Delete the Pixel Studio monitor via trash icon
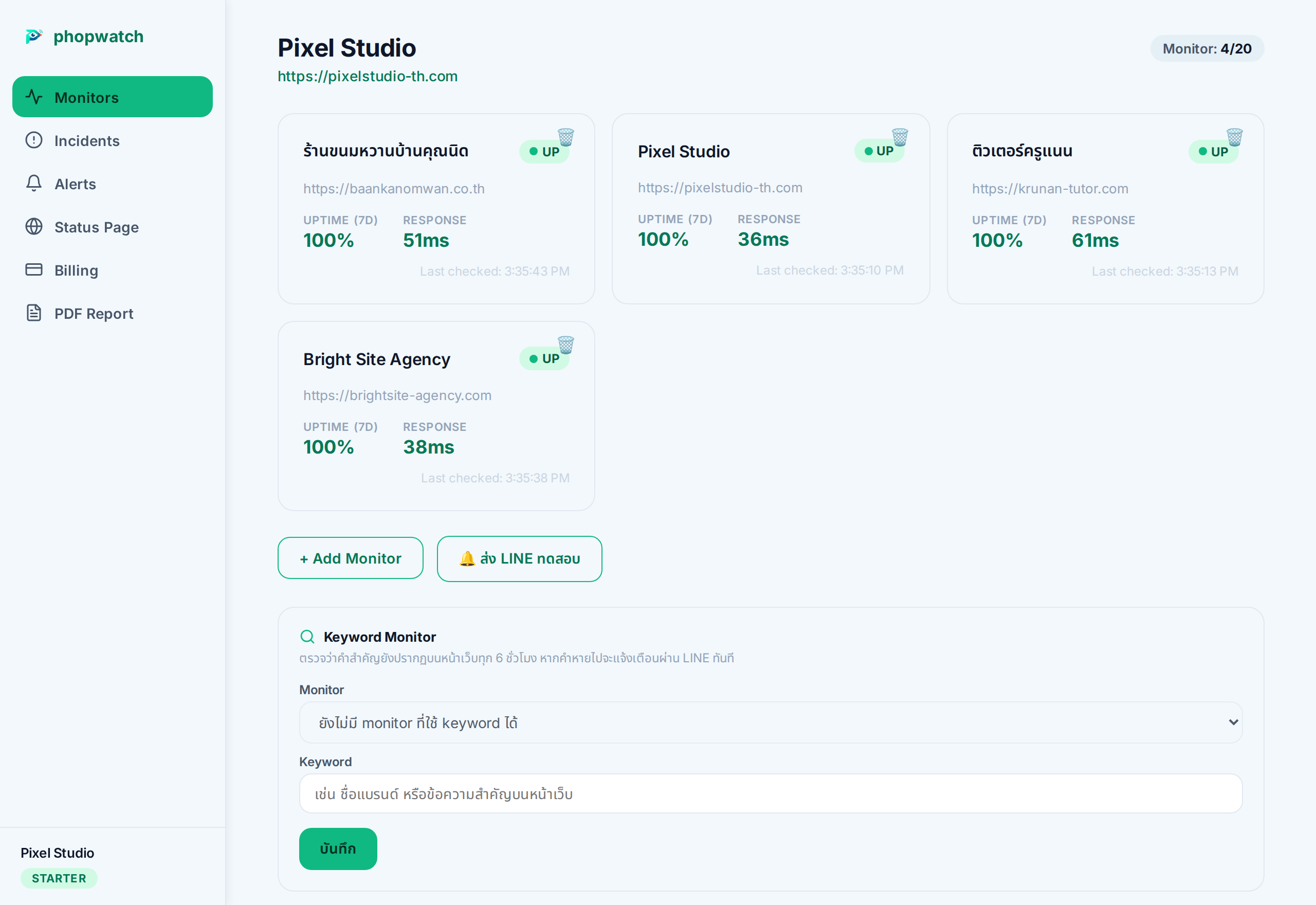Image resolution: width=1316 pixels, height=905 pixels. pyautogui.click(x=900, y=137)
